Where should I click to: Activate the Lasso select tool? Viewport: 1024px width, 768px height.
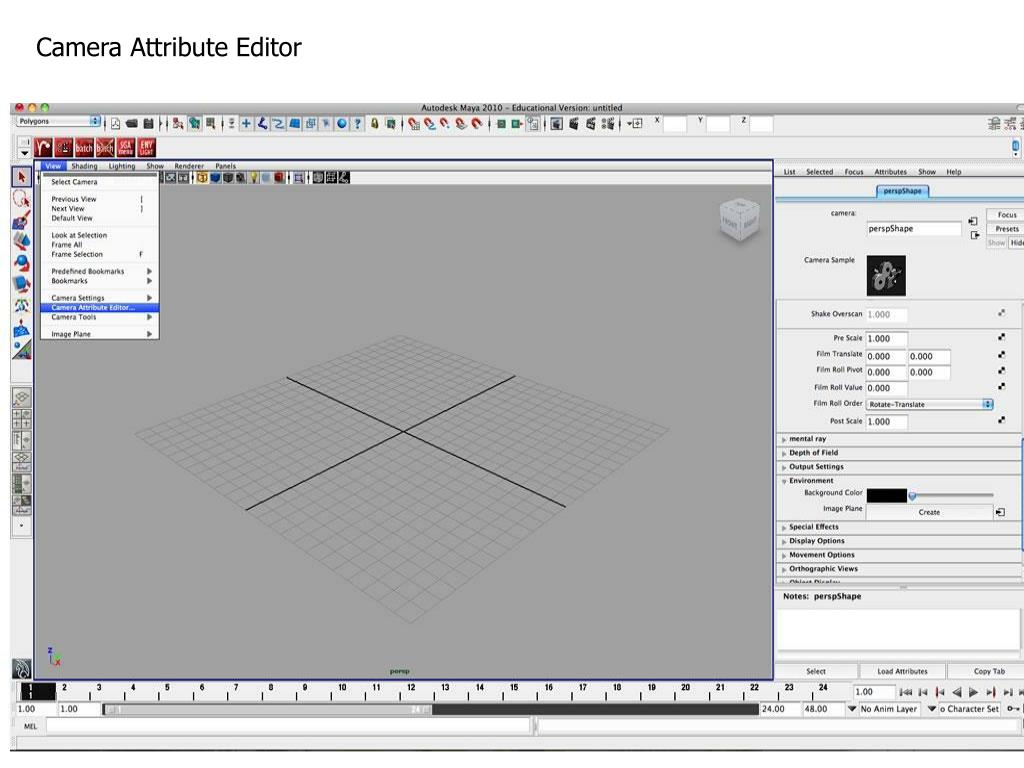coord(22,199)
